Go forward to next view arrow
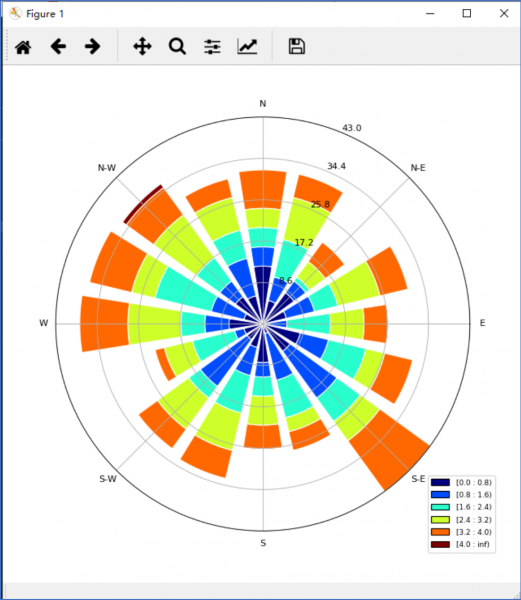The image size is (521, 600). pos(93,47)
